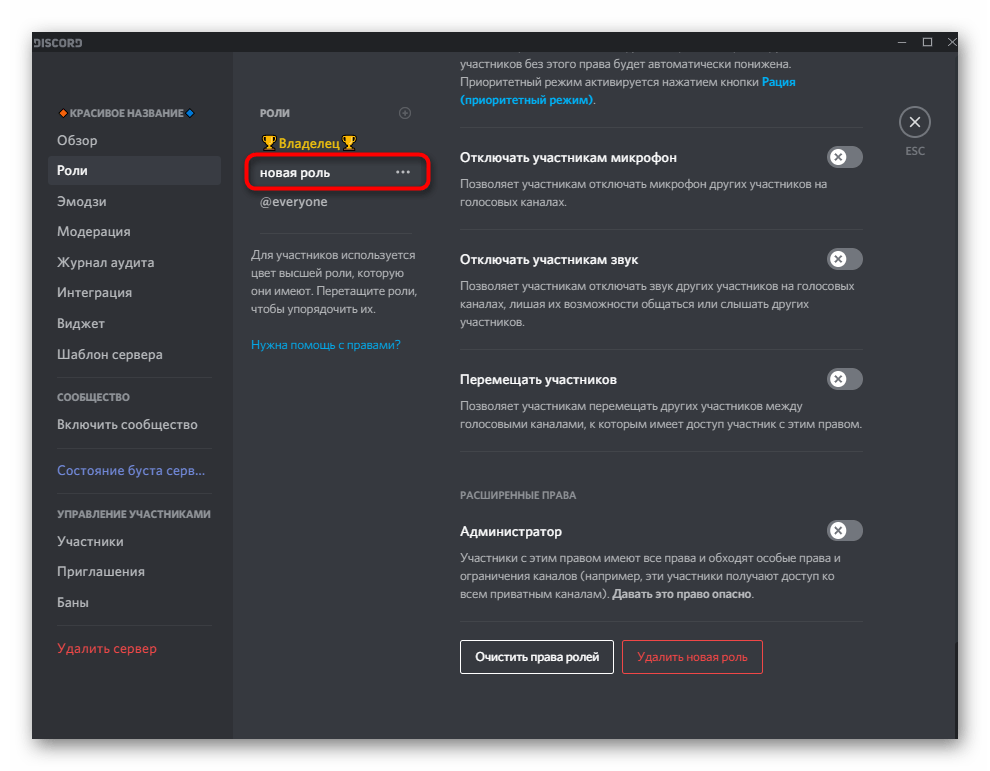Click Удалить новая роль button
Image resolution: width=990 pixels, height=771 pixels.
[692, 657]
